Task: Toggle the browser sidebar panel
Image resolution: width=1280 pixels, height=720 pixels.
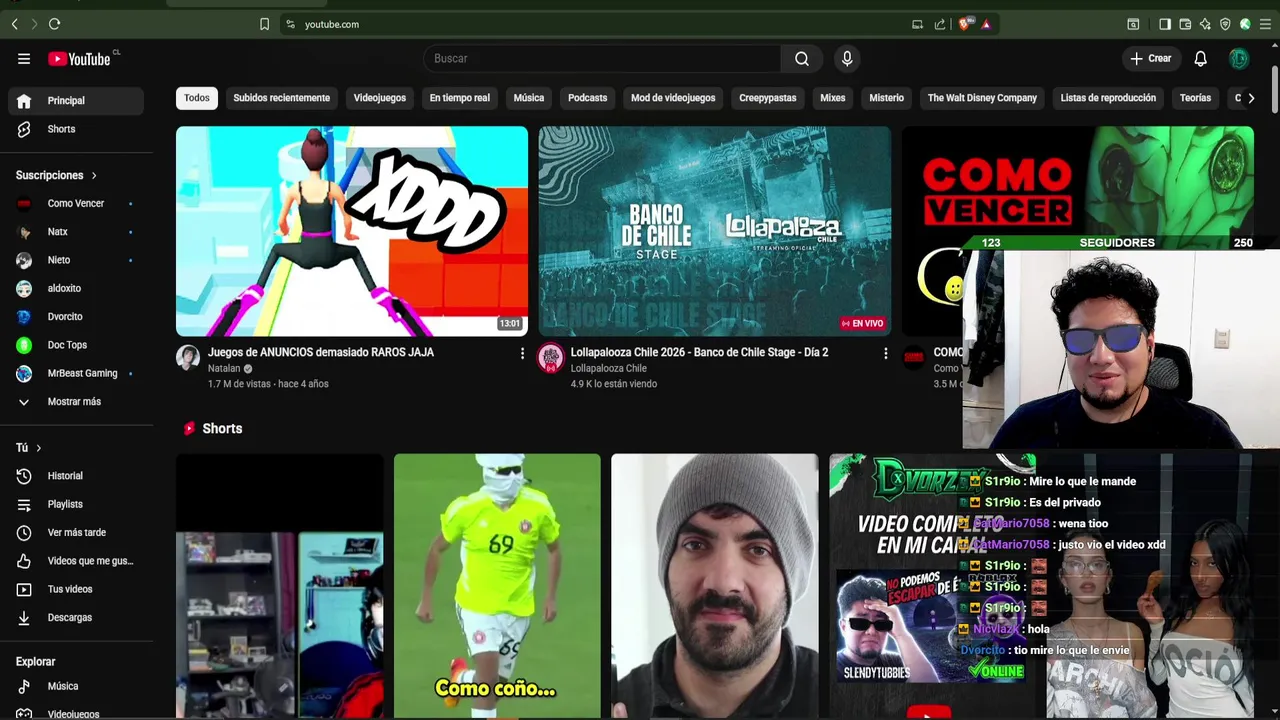Action: click(1165, 24)
